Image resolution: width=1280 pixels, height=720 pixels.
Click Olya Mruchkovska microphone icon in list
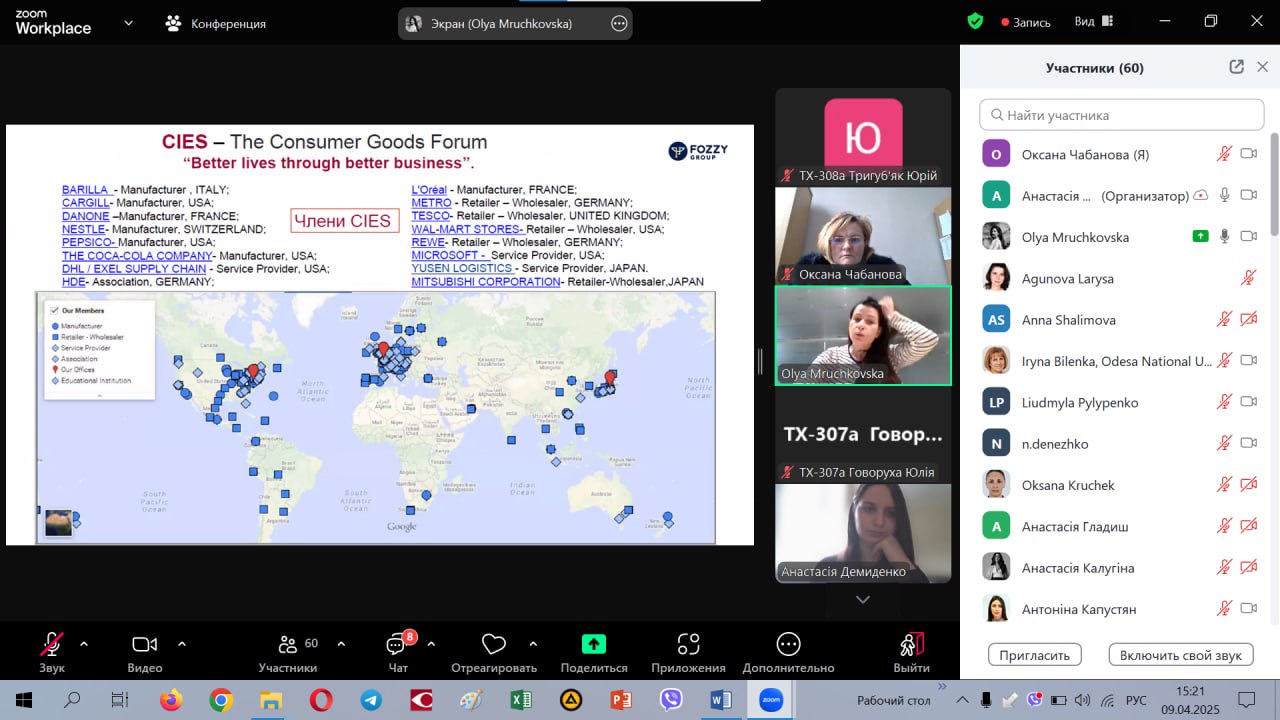coord(1224,236)
